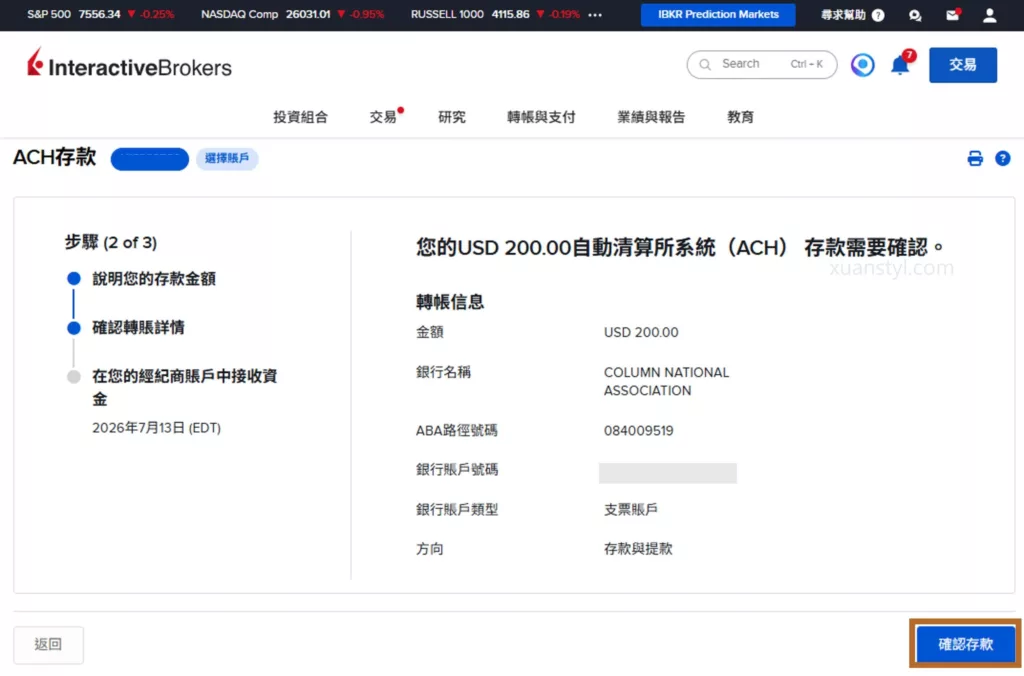The height and width of the screenshot is (676, 1024).
Task: Click the blue account number pill
Action: point(150,159)
